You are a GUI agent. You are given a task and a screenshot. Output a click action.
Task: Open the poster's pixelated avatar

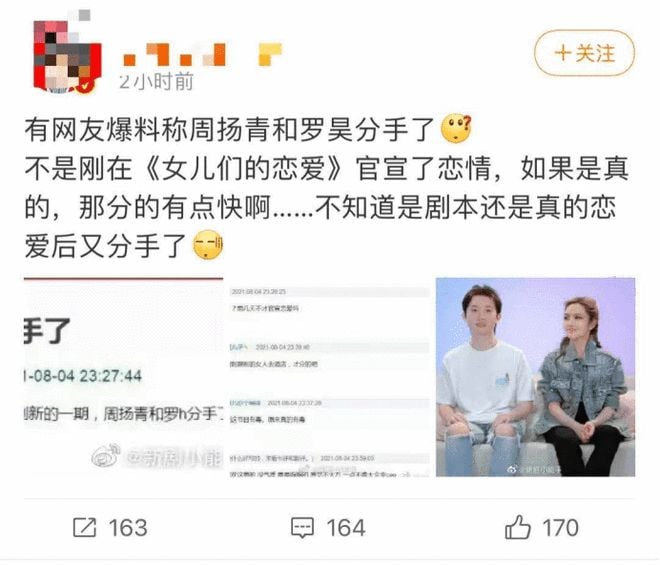pyautogui.click(x=67, y=56)
